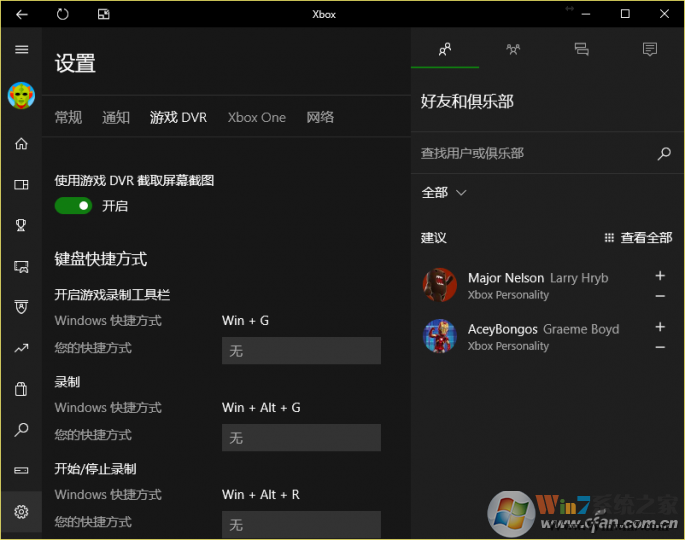Switch to the Xbox One tab
The height and width of the screenshot is (540, 685).
(x=256, y=118)
